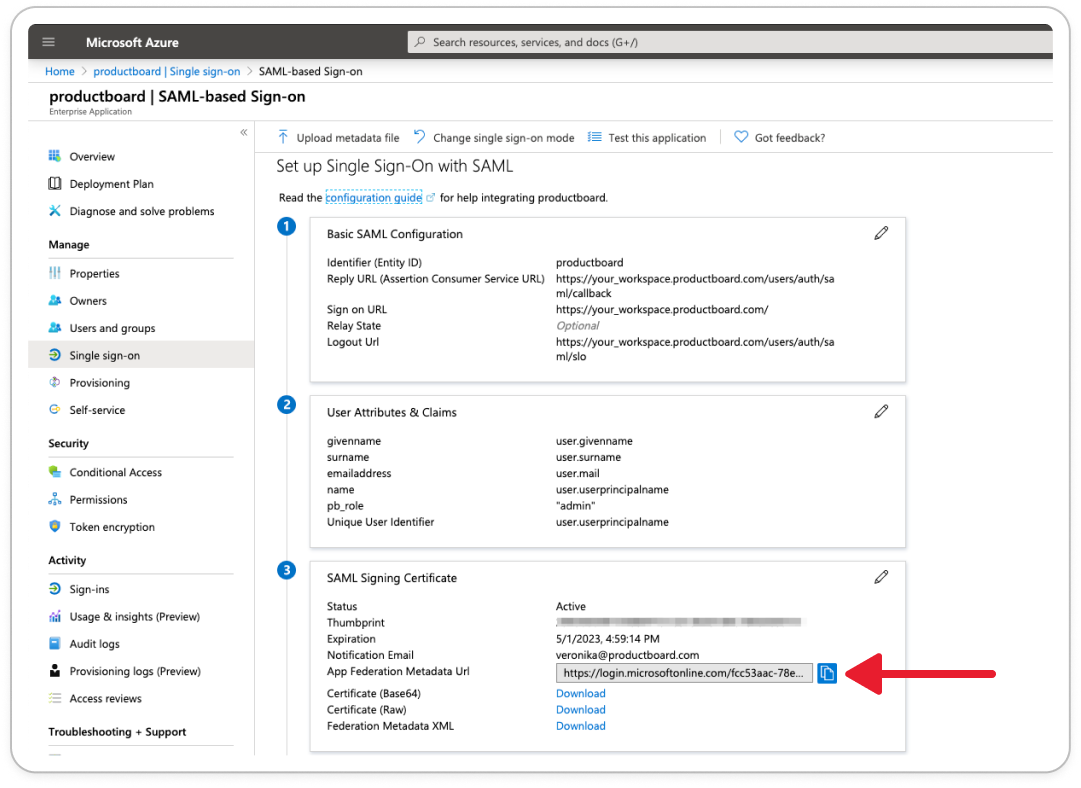Click Test this application
The image size is (1081, 788).
pyautogui.click(x=647, y=138)
